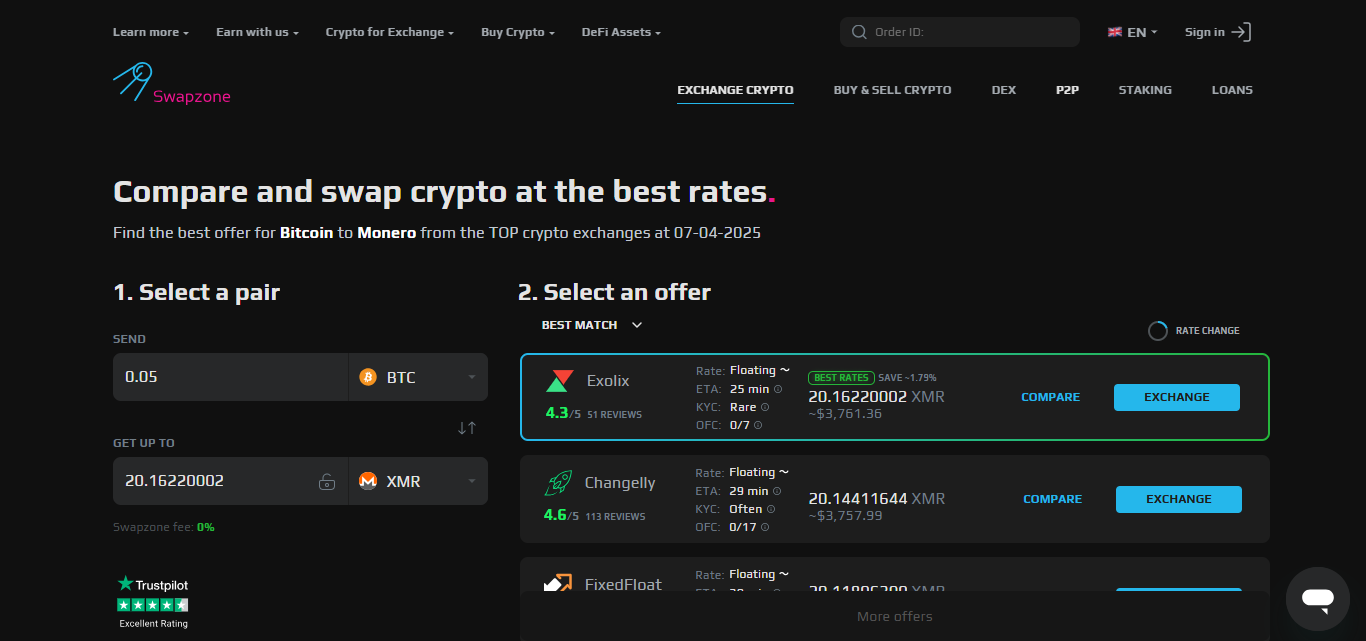The image size is (1366, 641).
Task: Show More offers
Action: (895, 616)
